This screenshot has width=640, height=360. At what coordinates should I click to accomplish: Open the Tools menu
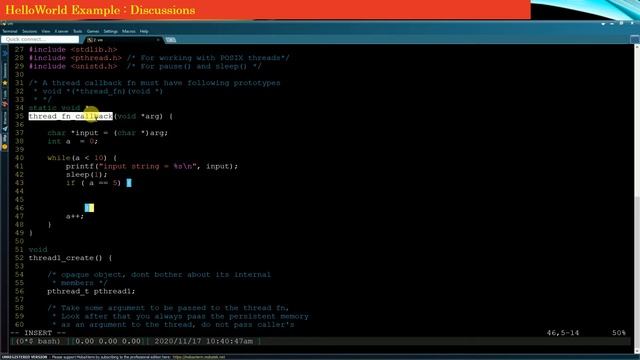[78, 31]
